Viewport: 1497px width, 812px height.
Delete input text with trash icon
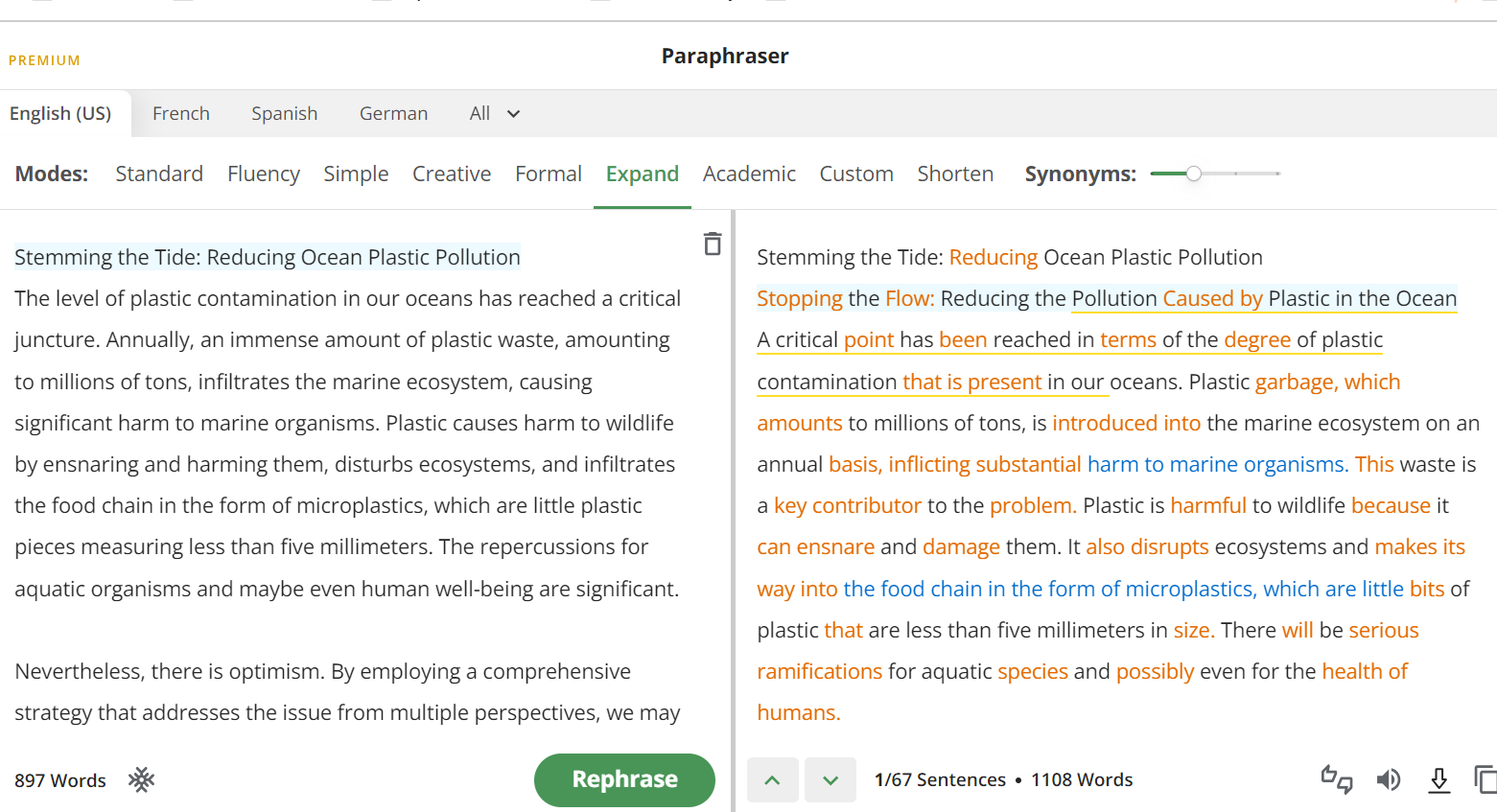tap(712, 244)
